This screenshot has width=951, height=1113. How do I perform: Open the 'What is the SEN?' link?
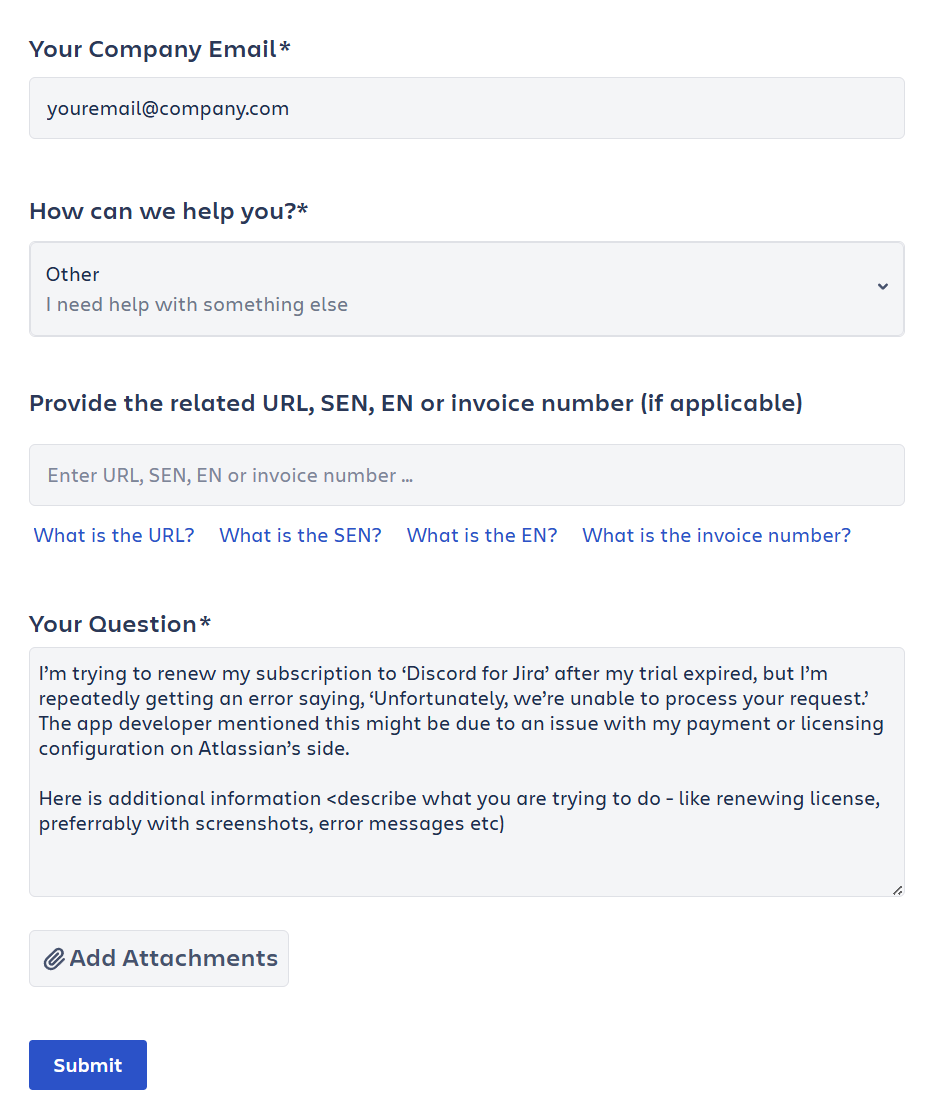pyautogui.click(x=300, y=535)
